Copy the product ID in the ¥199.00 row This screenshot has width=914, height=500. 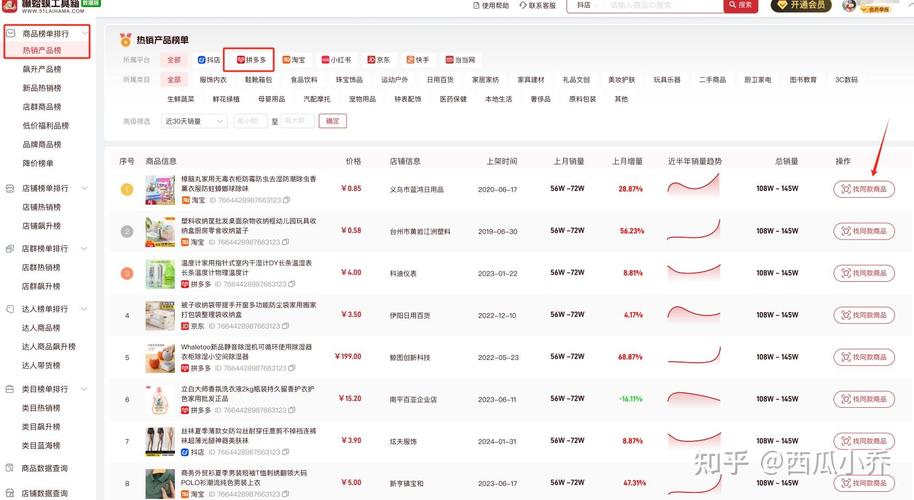291,368
